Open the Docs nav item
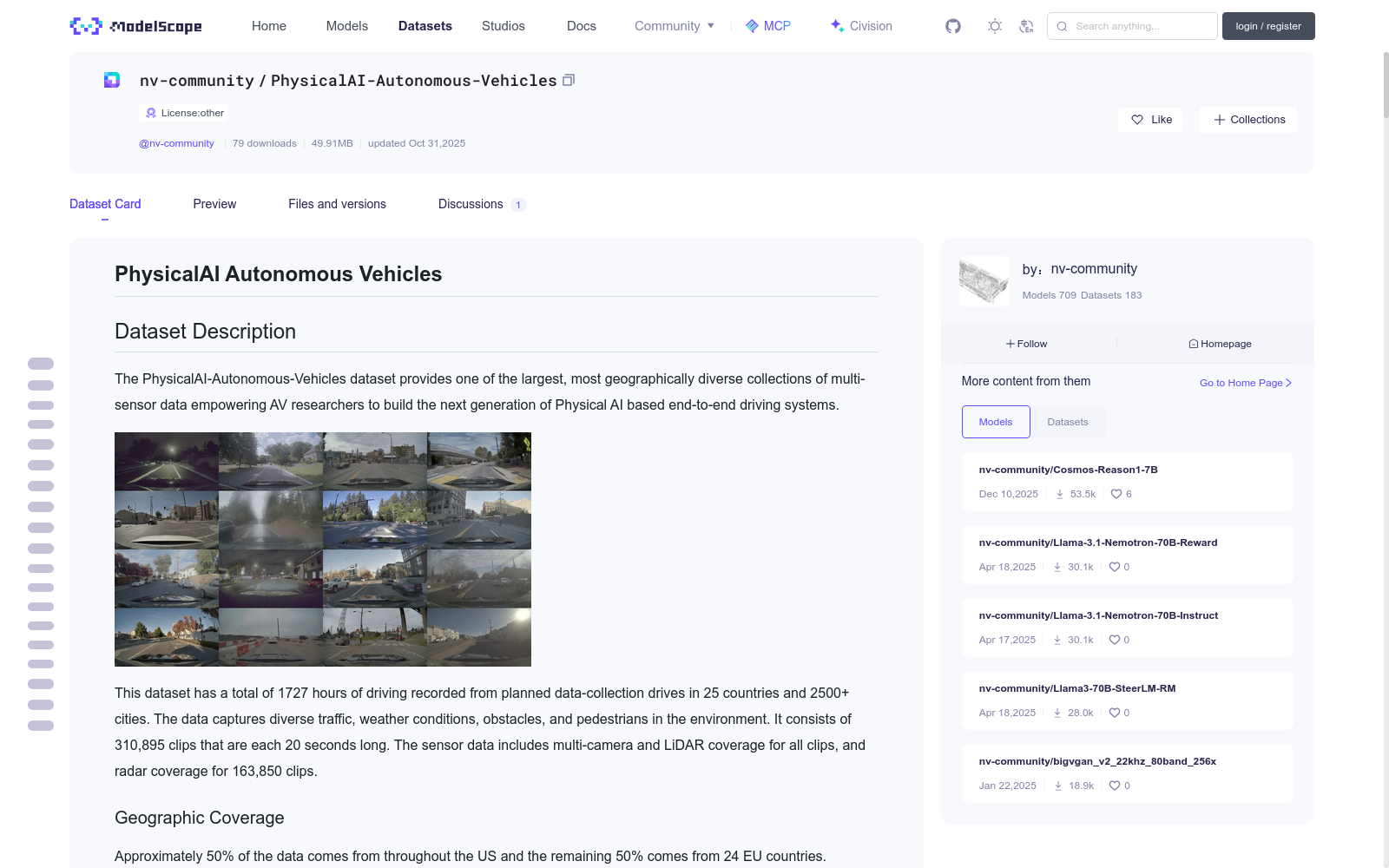 [x=582, y=26]
